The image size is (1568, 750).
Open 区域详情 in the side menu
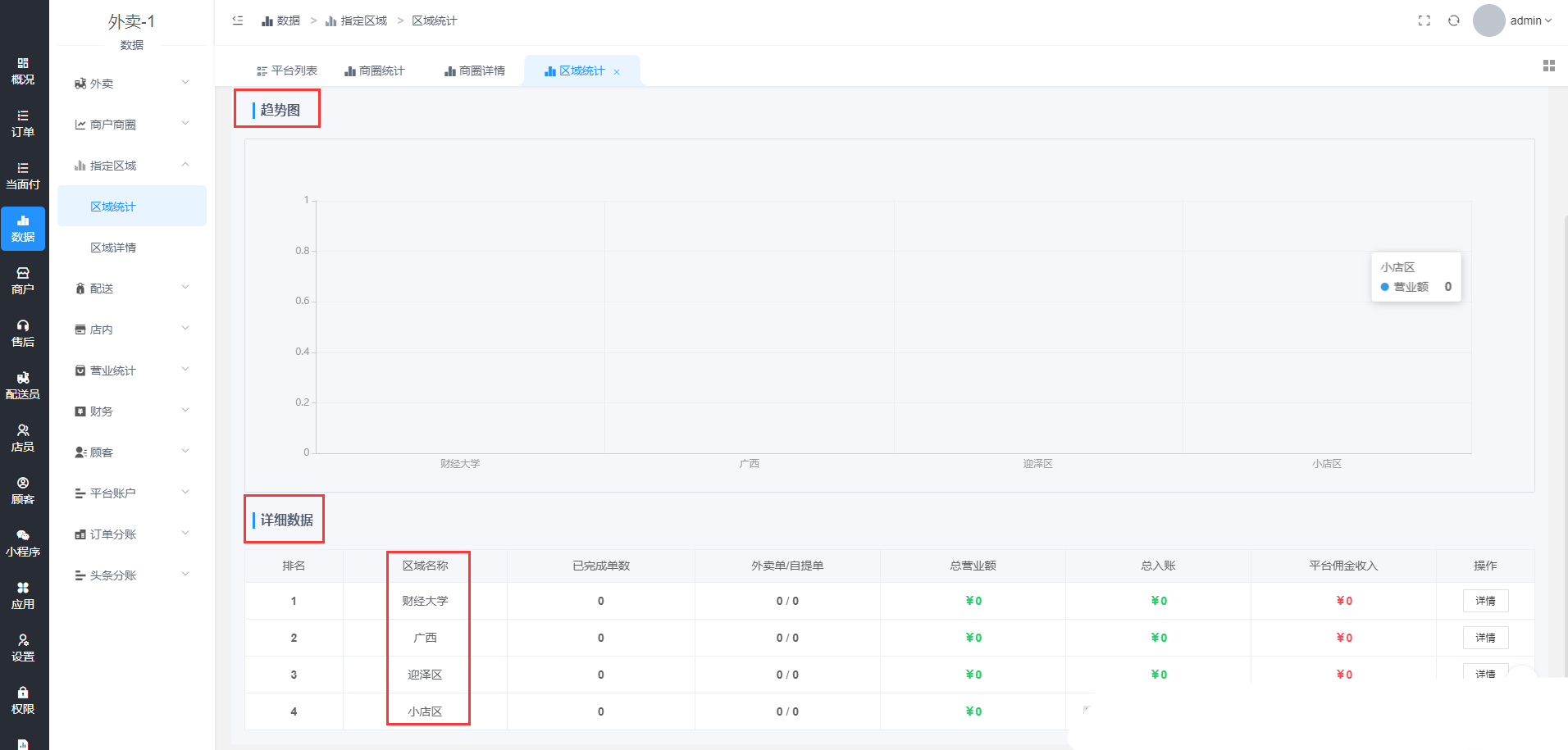113,248
